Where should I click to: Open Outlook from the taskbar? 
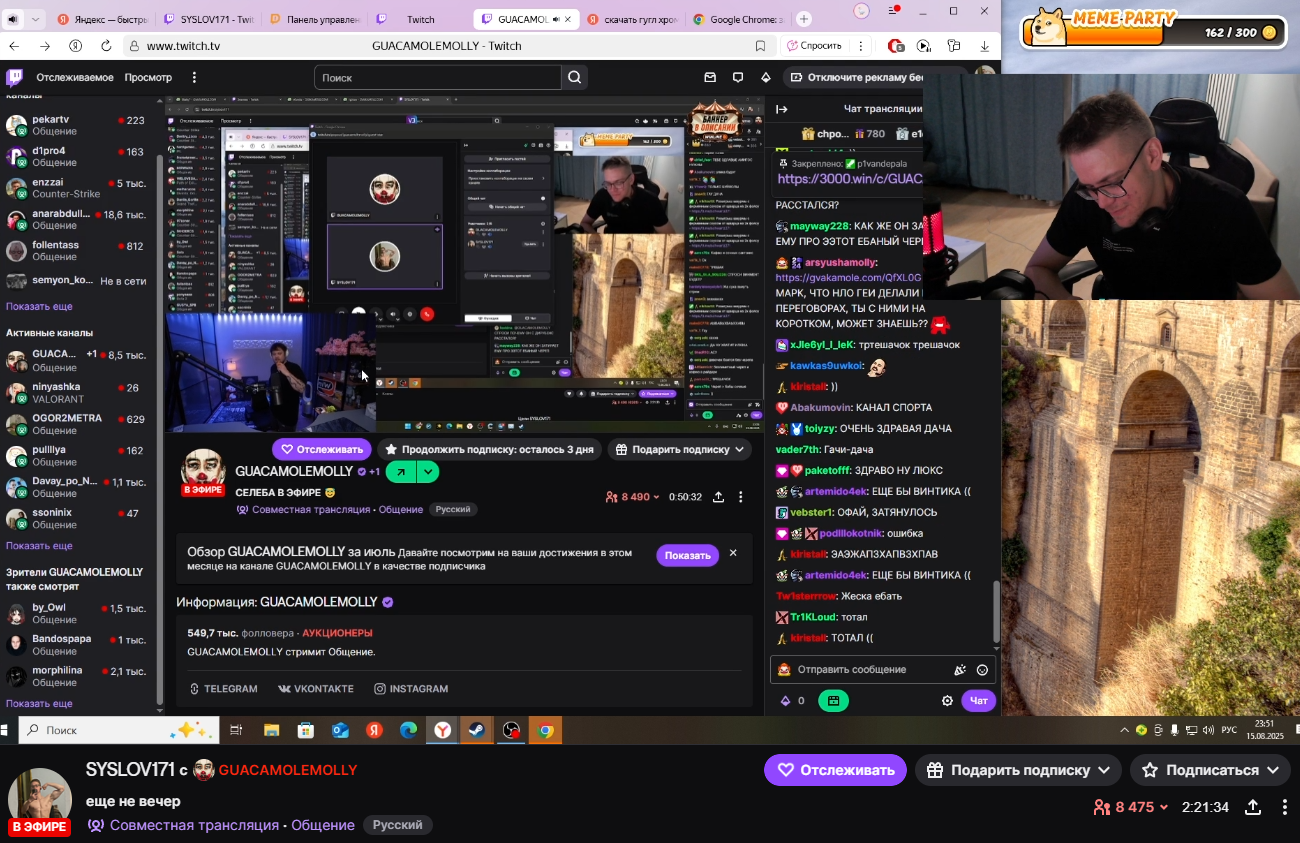[x=340, y=731]
